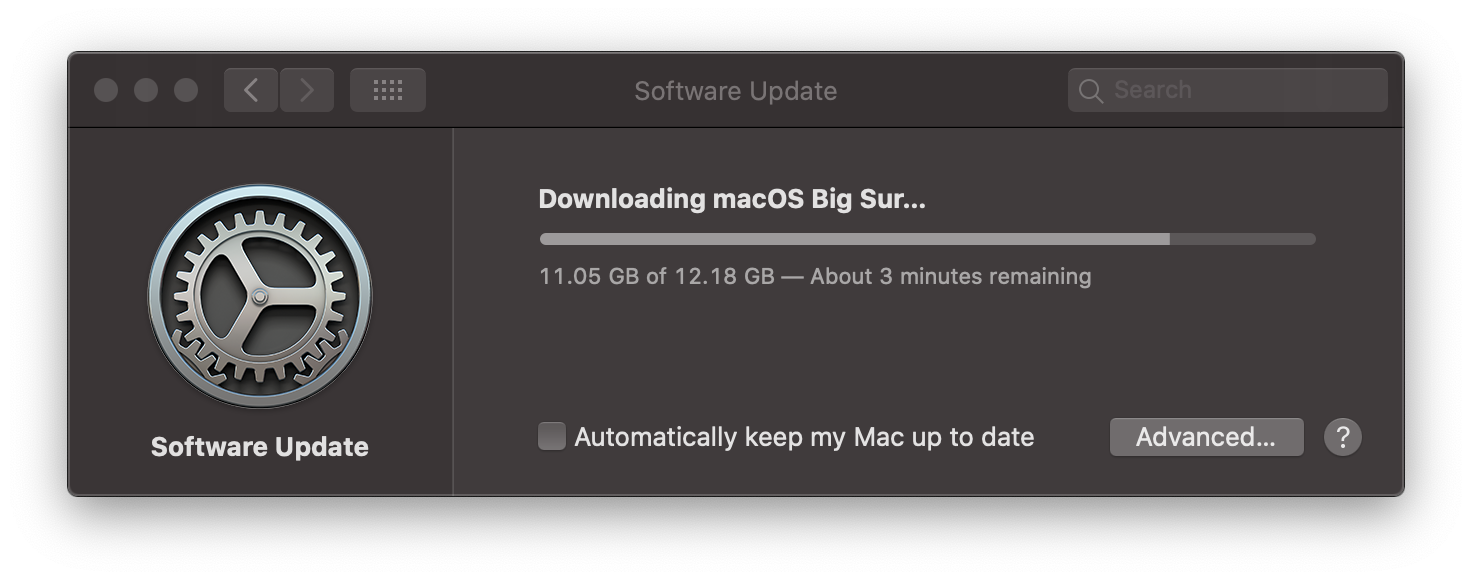The image size is (1472, 580).
Task: Focus the Search field
Action: pos(1228,90)
